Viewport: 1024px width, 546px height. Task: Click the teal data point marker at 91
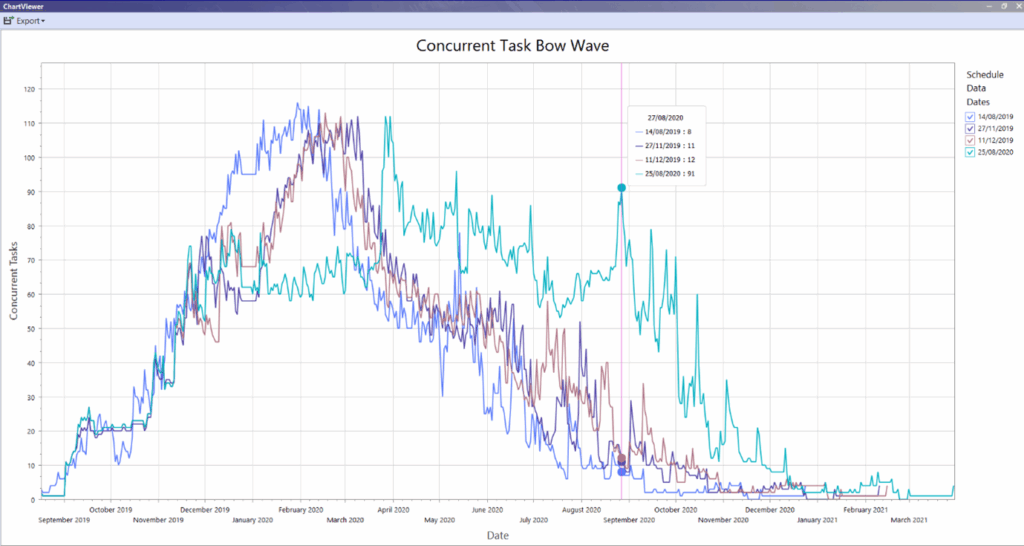click(621, 188)
